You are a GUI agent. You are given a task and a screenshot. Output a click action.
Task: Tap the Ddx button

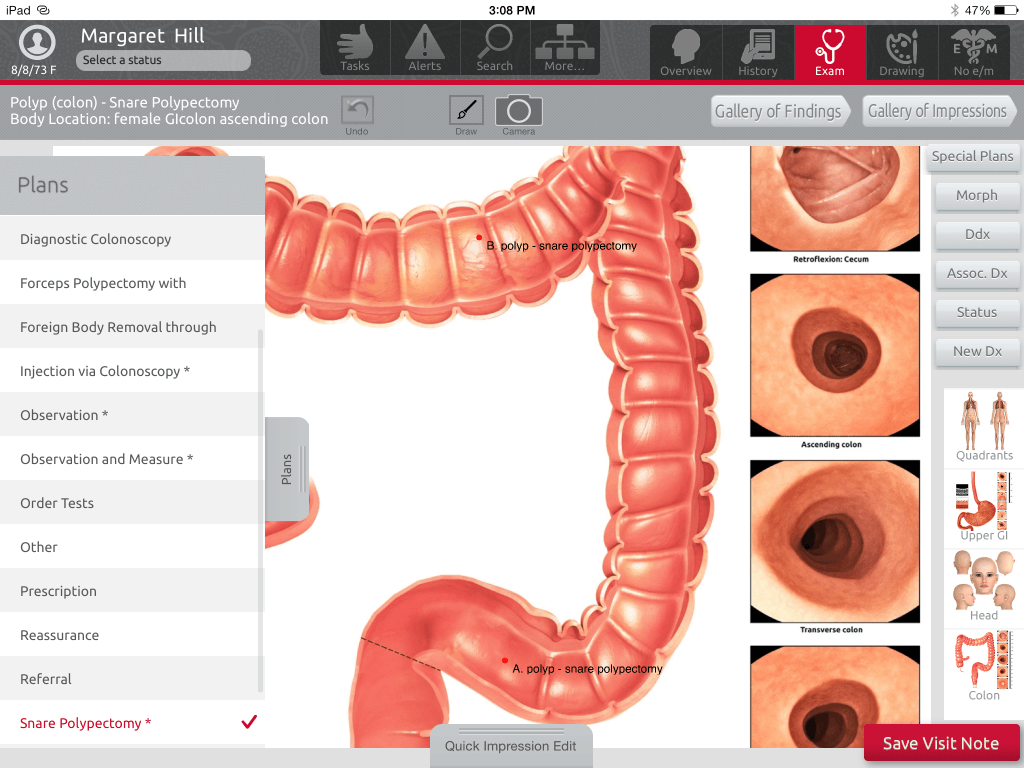click(x=977, y=234)
